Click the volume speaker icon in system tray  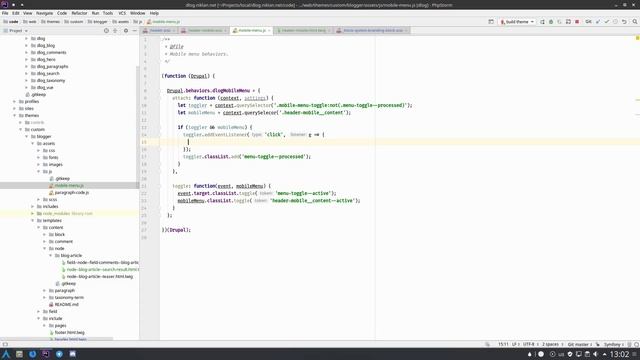tap(596, 354)
